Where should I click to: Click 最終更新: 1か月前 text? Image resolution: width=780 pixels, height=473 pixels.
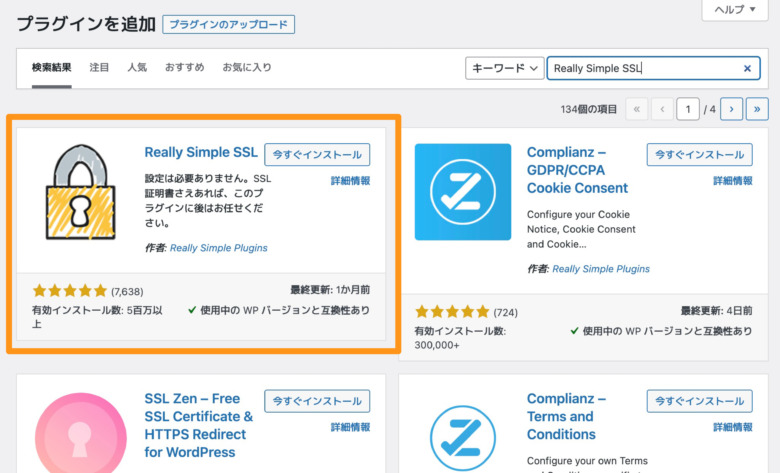pos(330,290)
